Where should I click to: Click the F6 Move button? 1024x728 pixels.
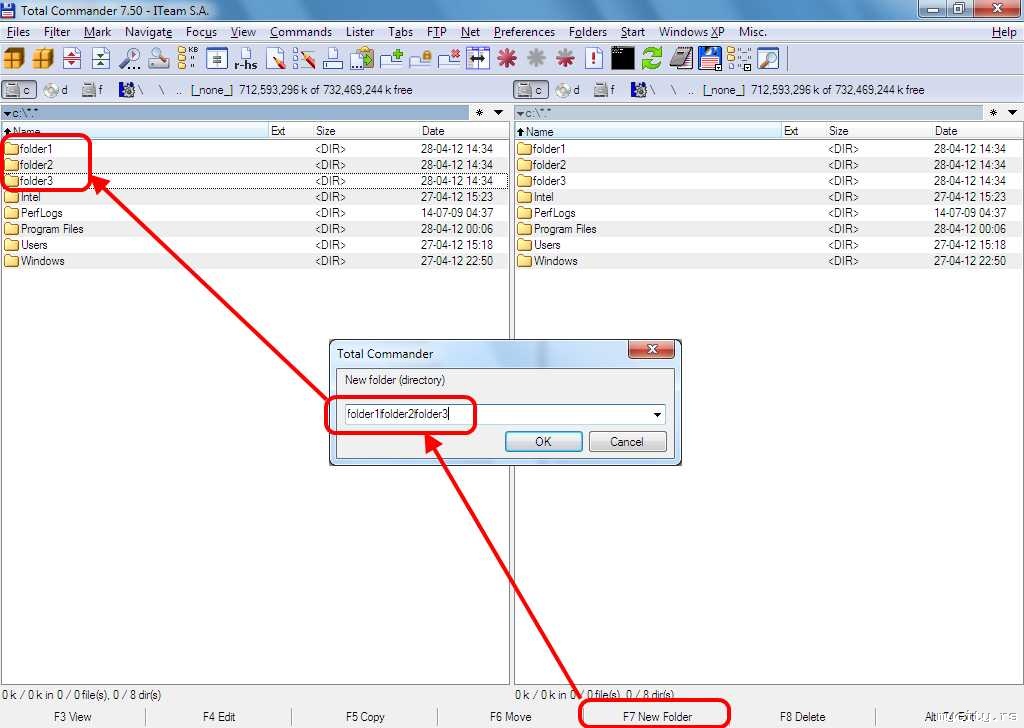(x=511, y=717)
